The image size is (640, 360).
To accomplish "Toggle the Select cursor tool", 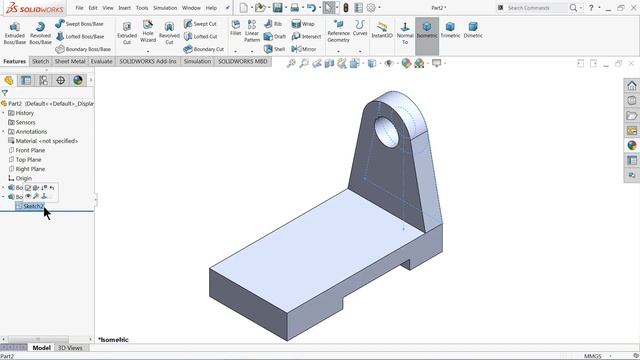I will click(329, 7).
